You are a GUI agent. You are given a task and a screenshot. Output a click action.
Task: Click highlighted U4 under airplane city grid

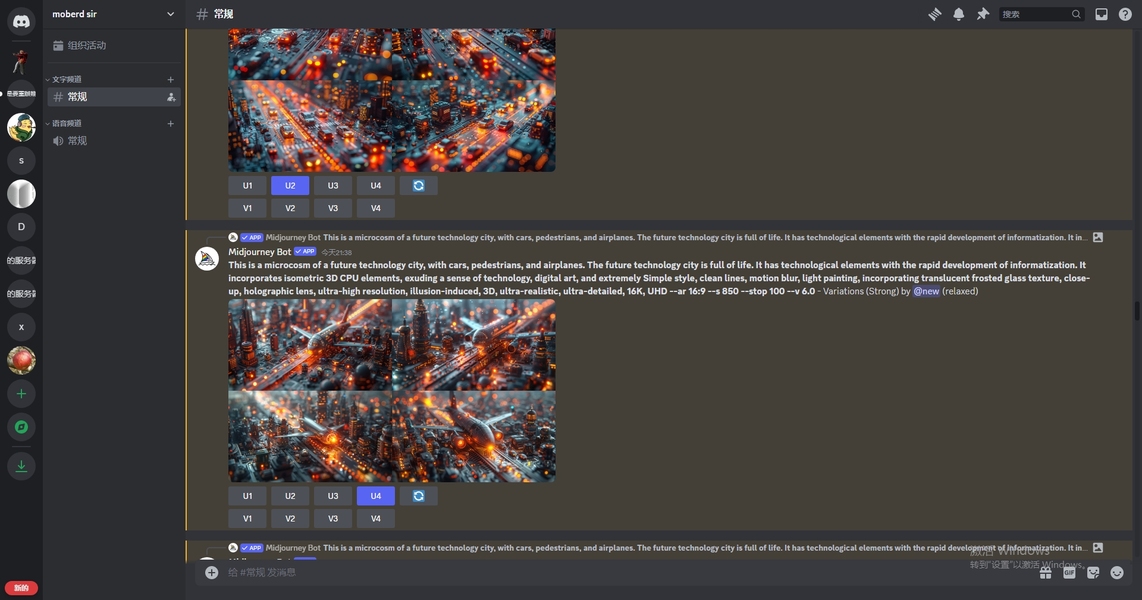[376, 496]
